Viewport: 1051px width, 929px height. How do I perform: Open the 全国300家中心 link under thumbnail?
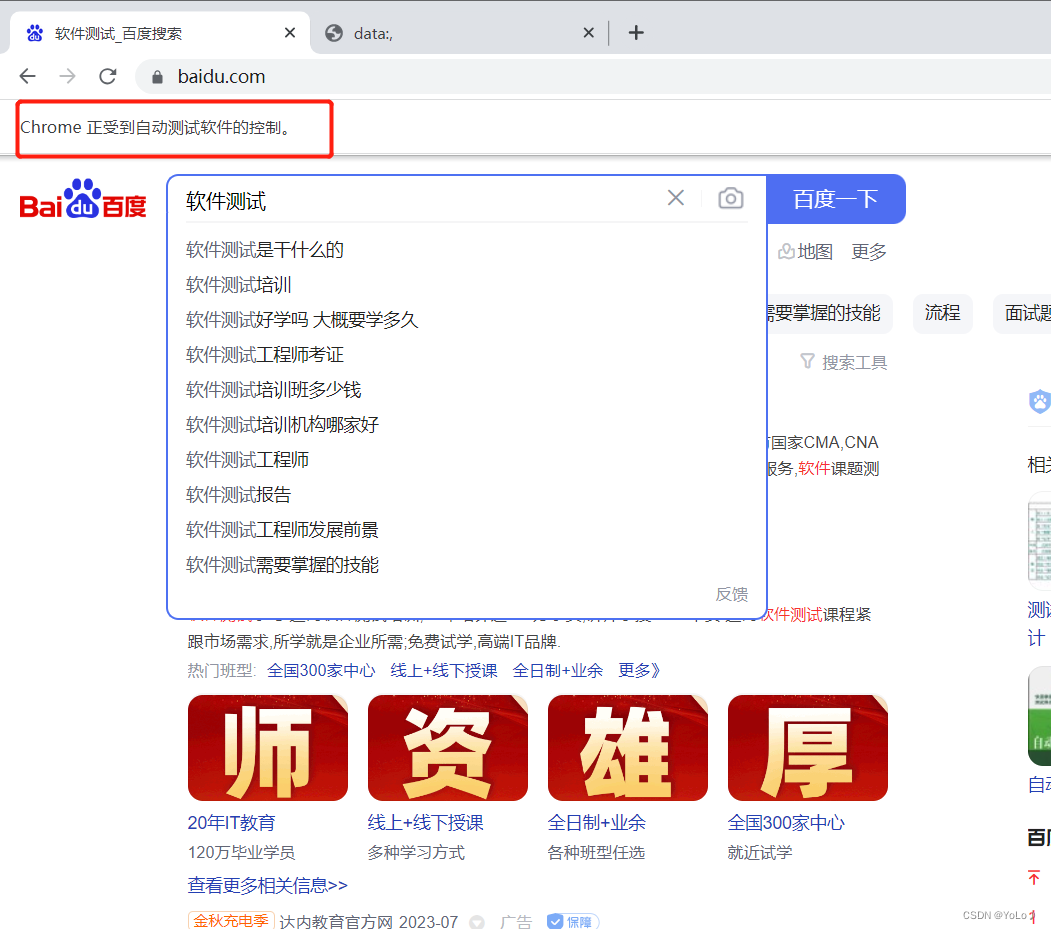(786, 822)
